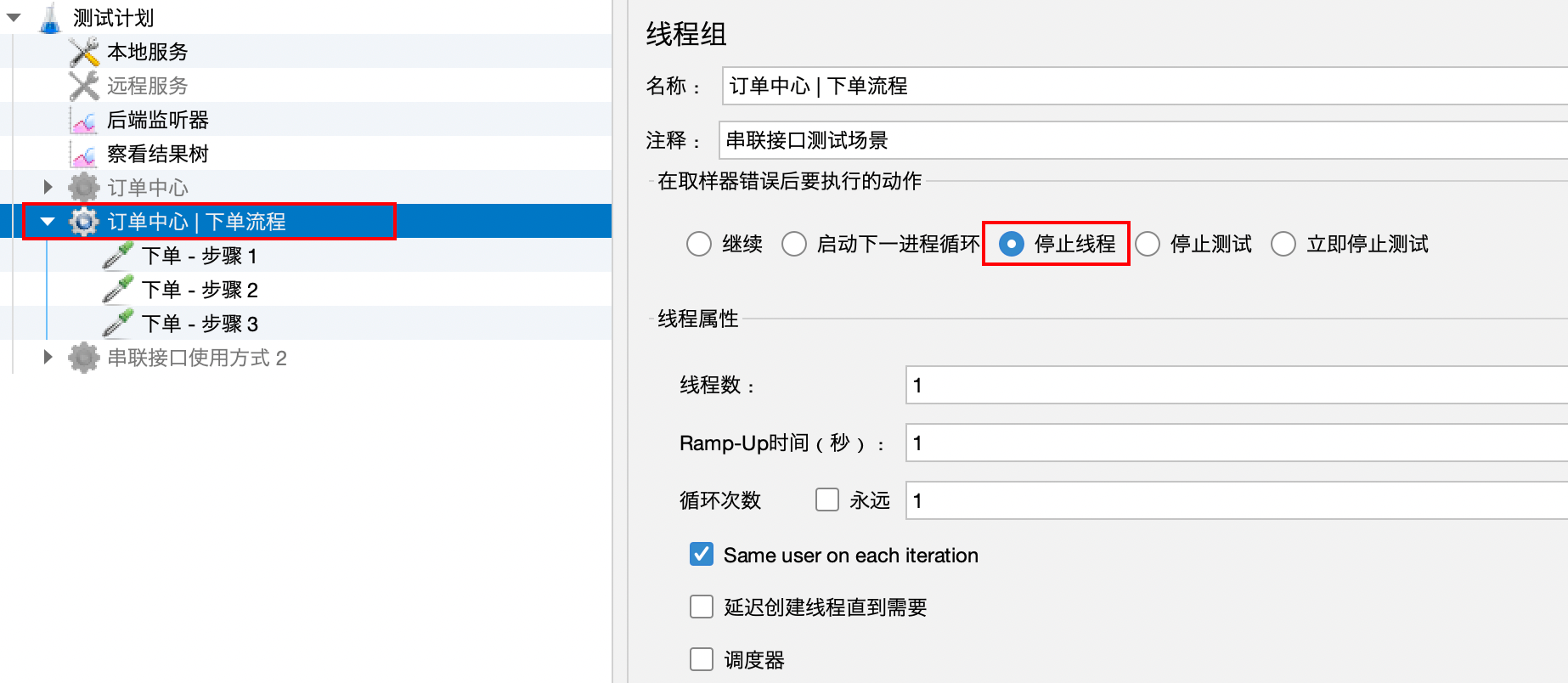1568x683 pixels.
Task: Expand the 串联接口使用方式 2 node
Action: (48, 358)
